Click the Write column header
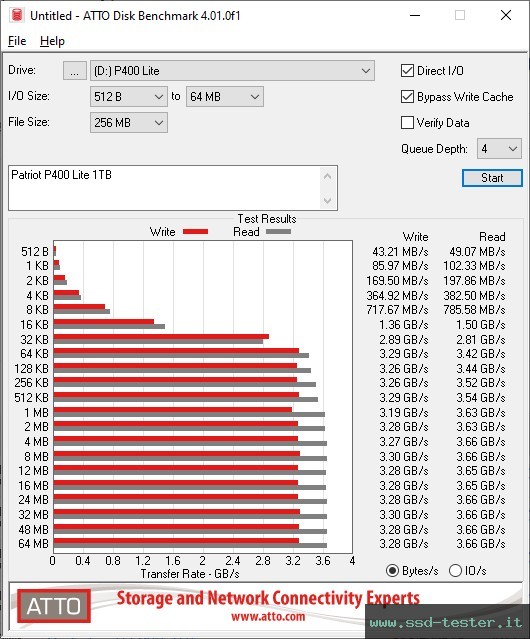The height and width of the screenshot is (639, 530). click(415, 237)
